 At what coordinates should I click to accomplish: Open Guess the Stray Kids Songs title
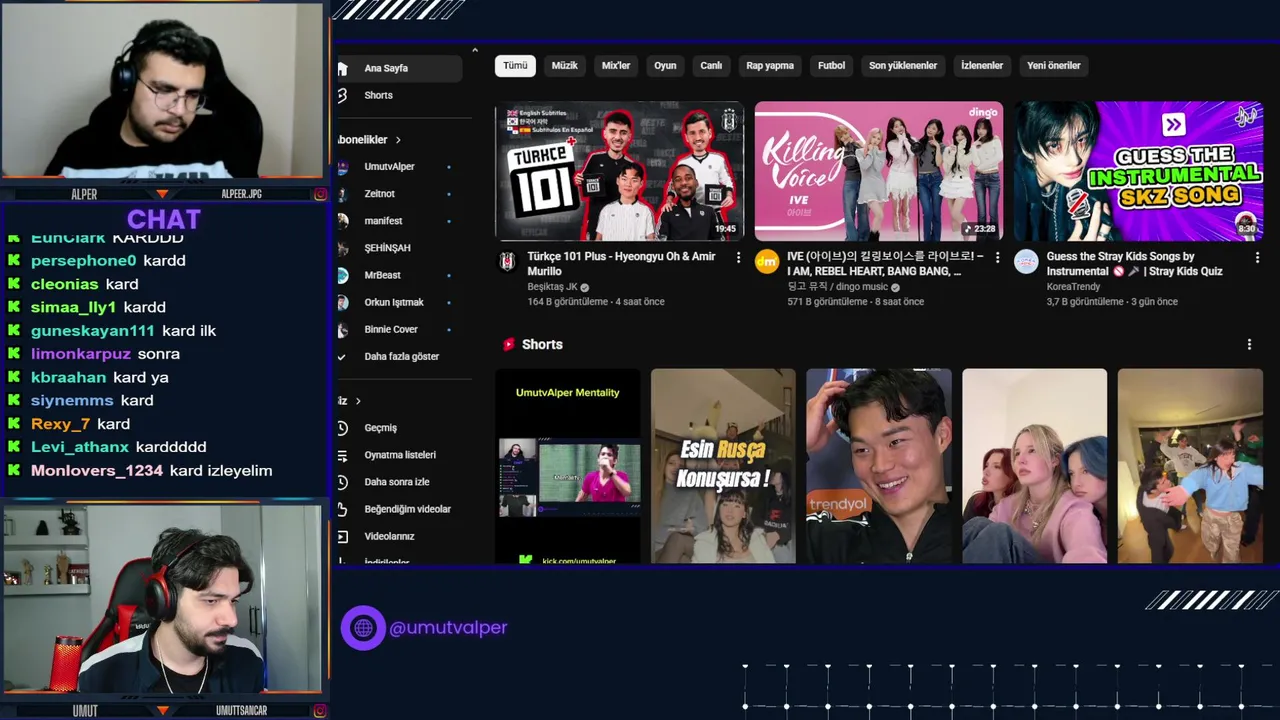tap(1135, 264)
